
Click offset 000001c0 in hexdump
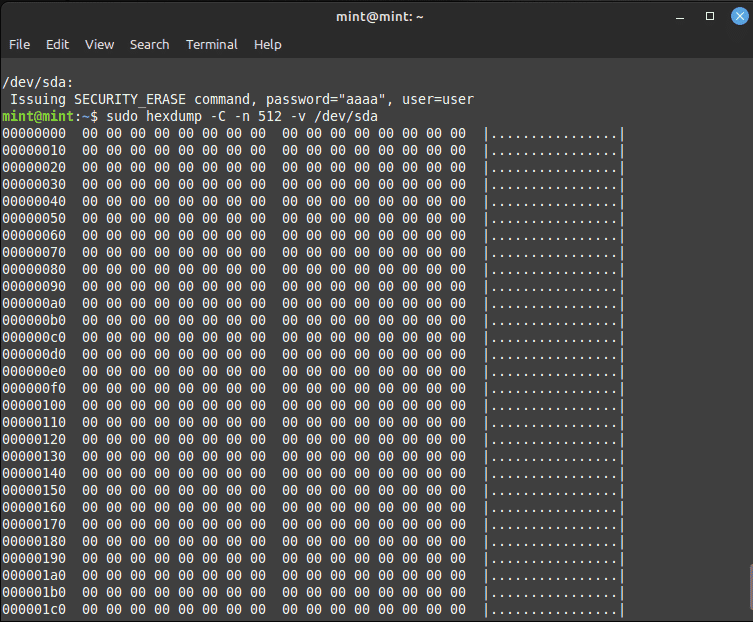[34, 610]
